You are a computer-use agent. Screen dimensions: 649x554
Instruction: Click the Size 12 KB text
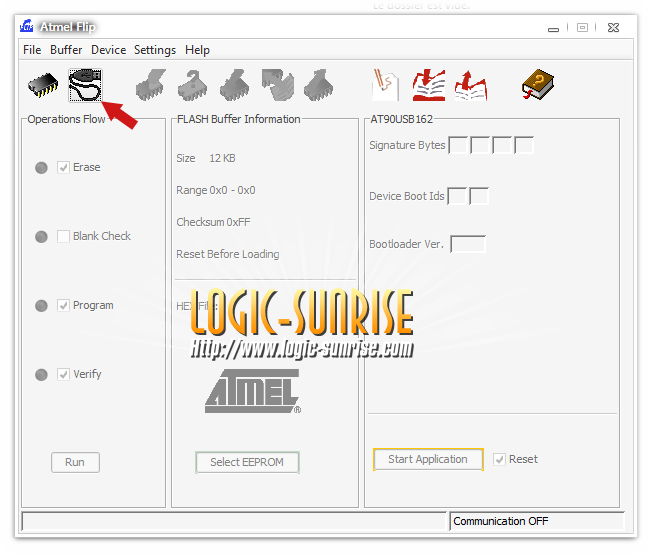(206, 158)
